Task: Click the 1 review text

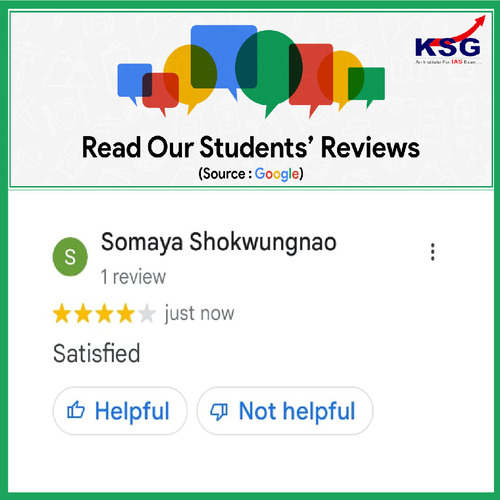Action: coord(133,277)
